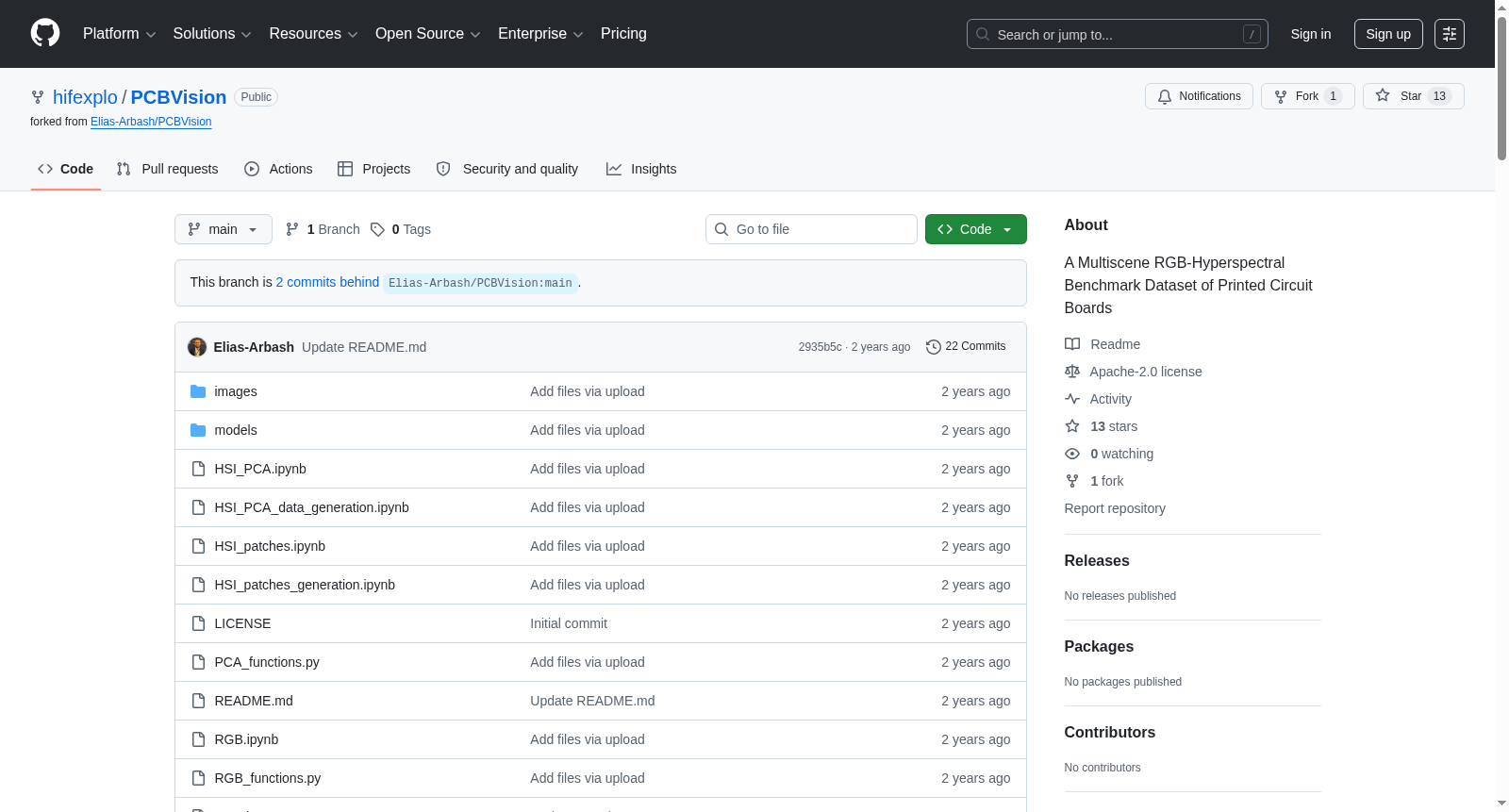Open the Elias-Arbash/PCBVision fork source link
1509x812 pixels.
151,122
